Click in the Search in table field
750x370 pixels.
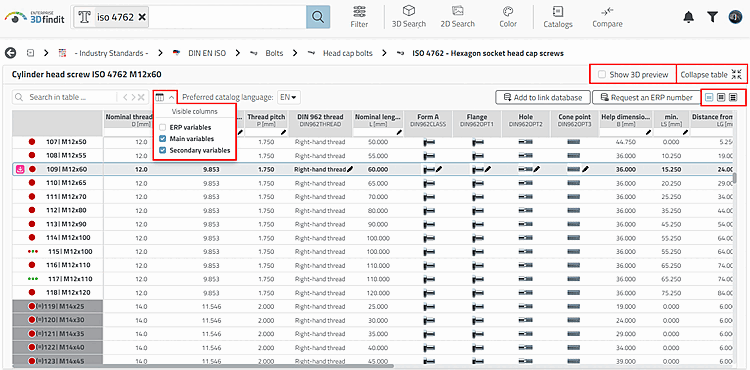point(65,98)
